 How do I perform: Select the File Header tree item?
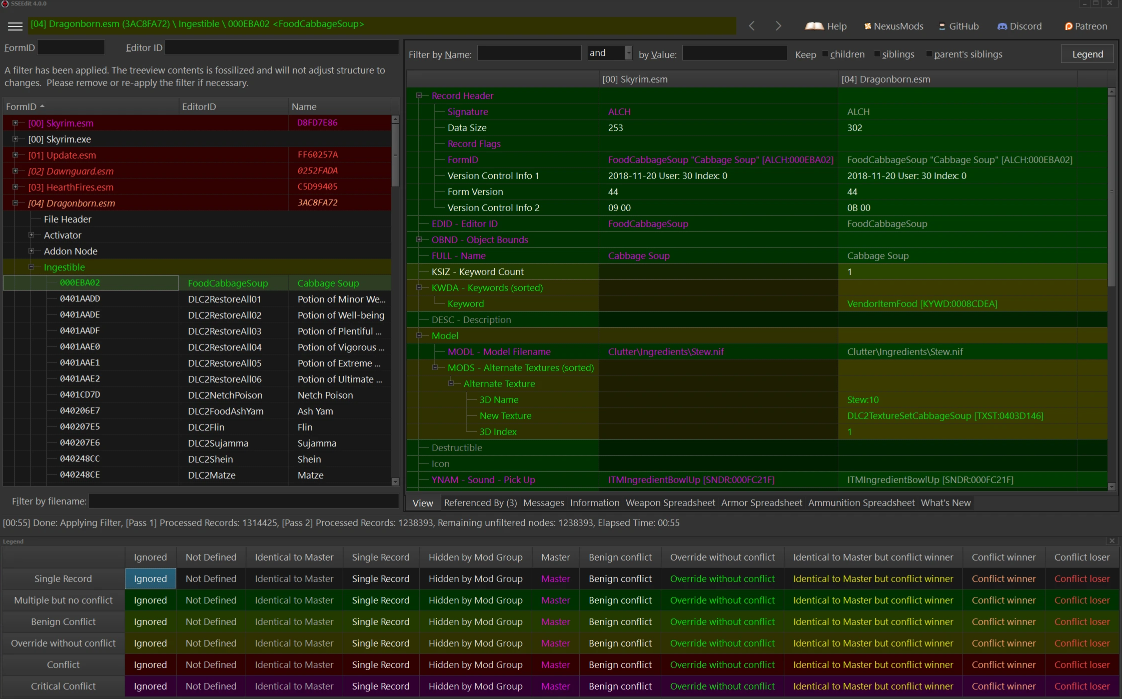67,219
